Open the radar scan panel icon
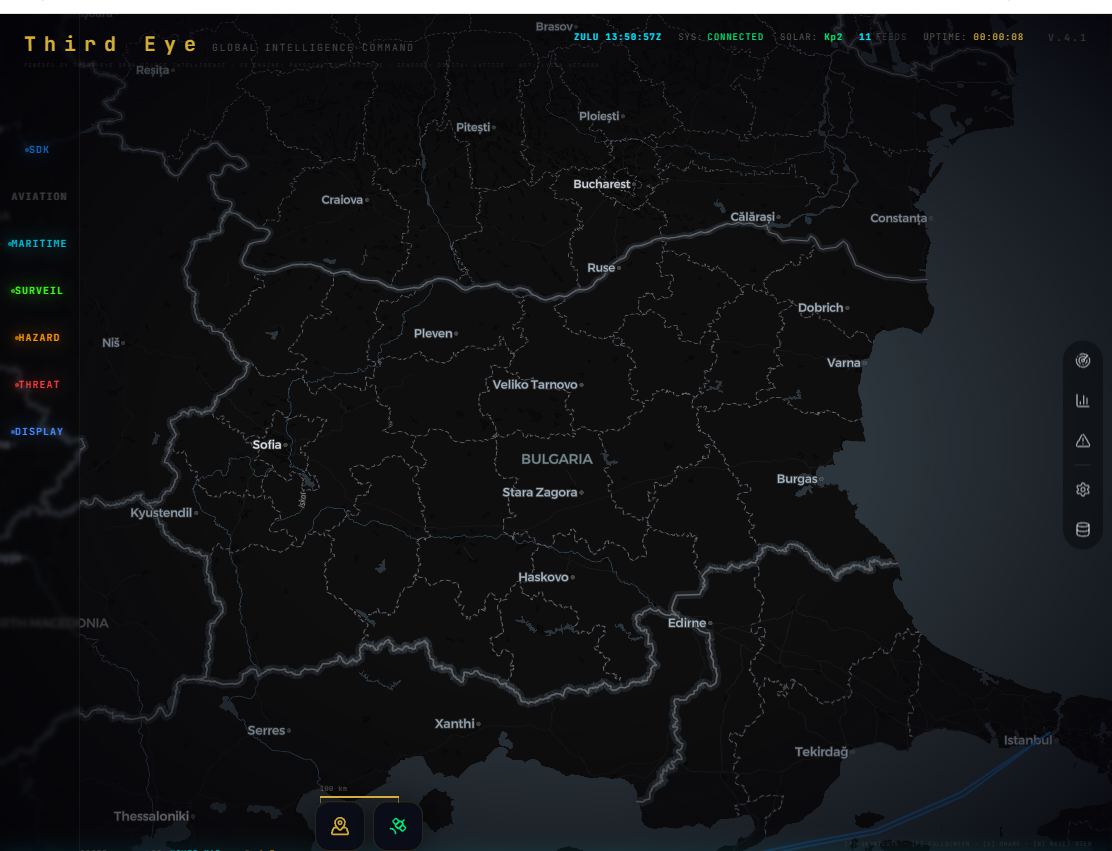 click(x=1082, y=361)
